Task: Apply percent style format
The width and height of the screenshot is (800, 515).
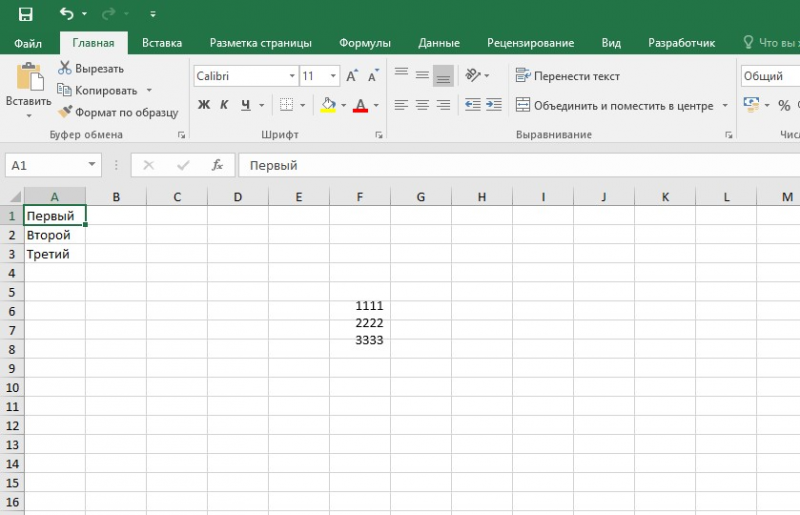Action: coord(784,106)
